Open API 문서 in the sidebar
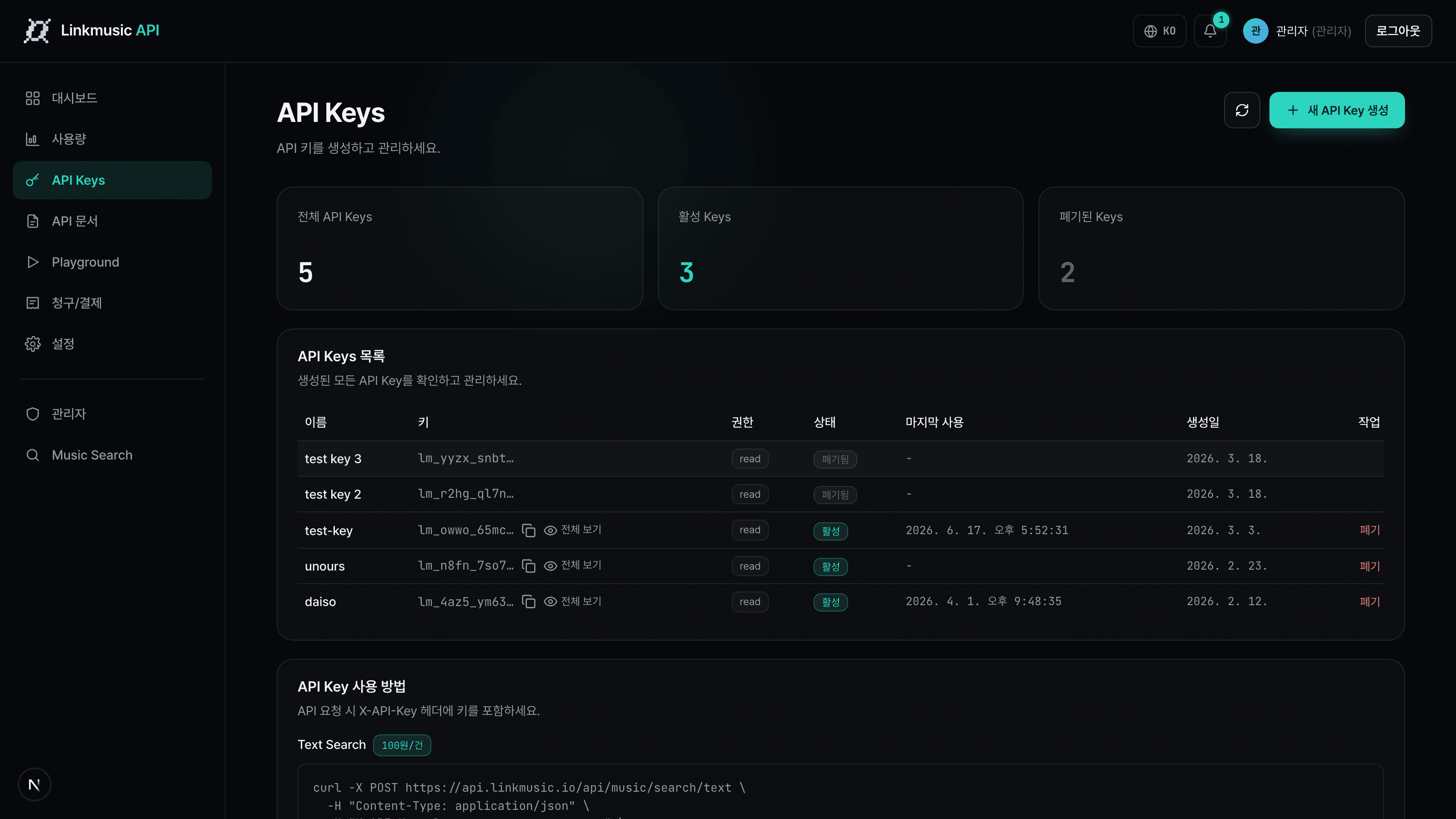Image resolution: width=1456 pixels, height=819 pixels. 112,221
